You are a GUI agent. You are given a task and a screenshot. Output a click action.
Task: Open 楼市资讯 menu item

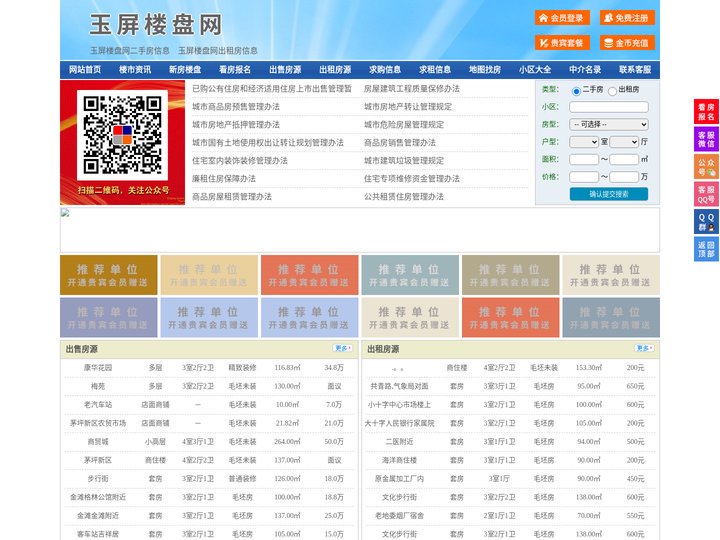(135, 70)
